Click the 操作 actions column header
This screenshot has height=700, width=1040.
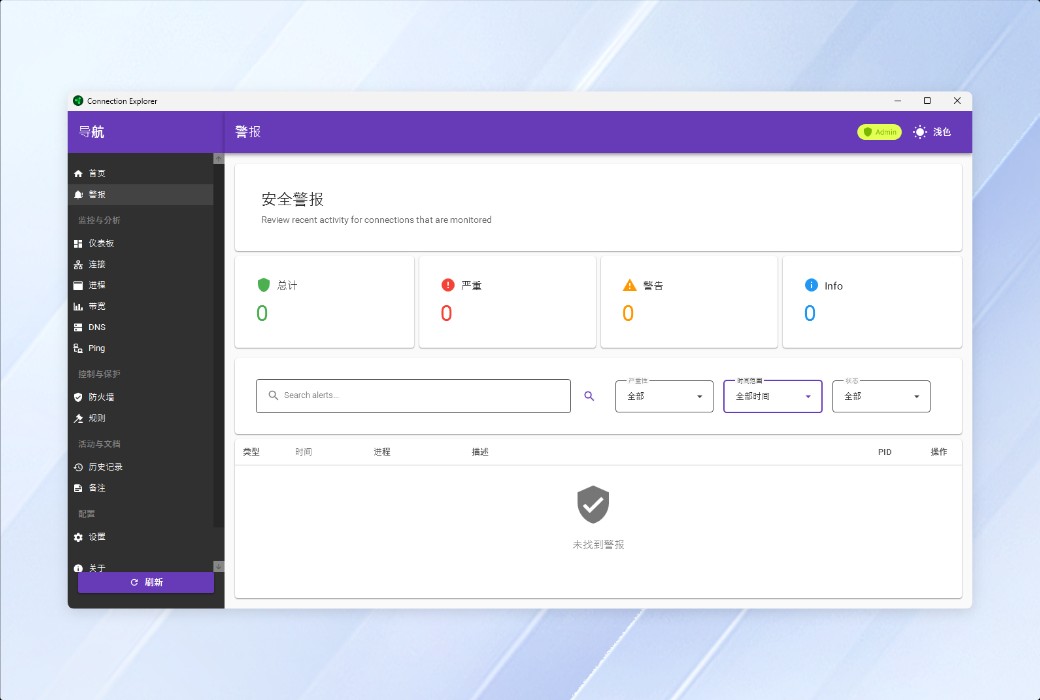click(x=939, y=452)
